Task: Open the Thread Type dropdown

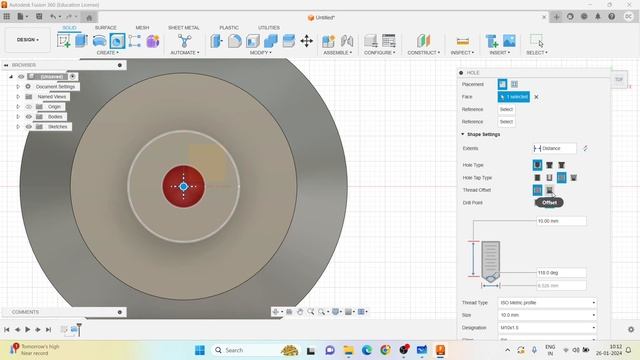Action: (x=547, y=303)
